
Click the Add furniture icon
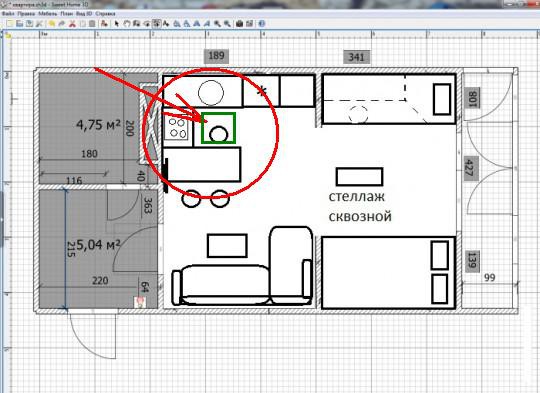tap(104, 23)
